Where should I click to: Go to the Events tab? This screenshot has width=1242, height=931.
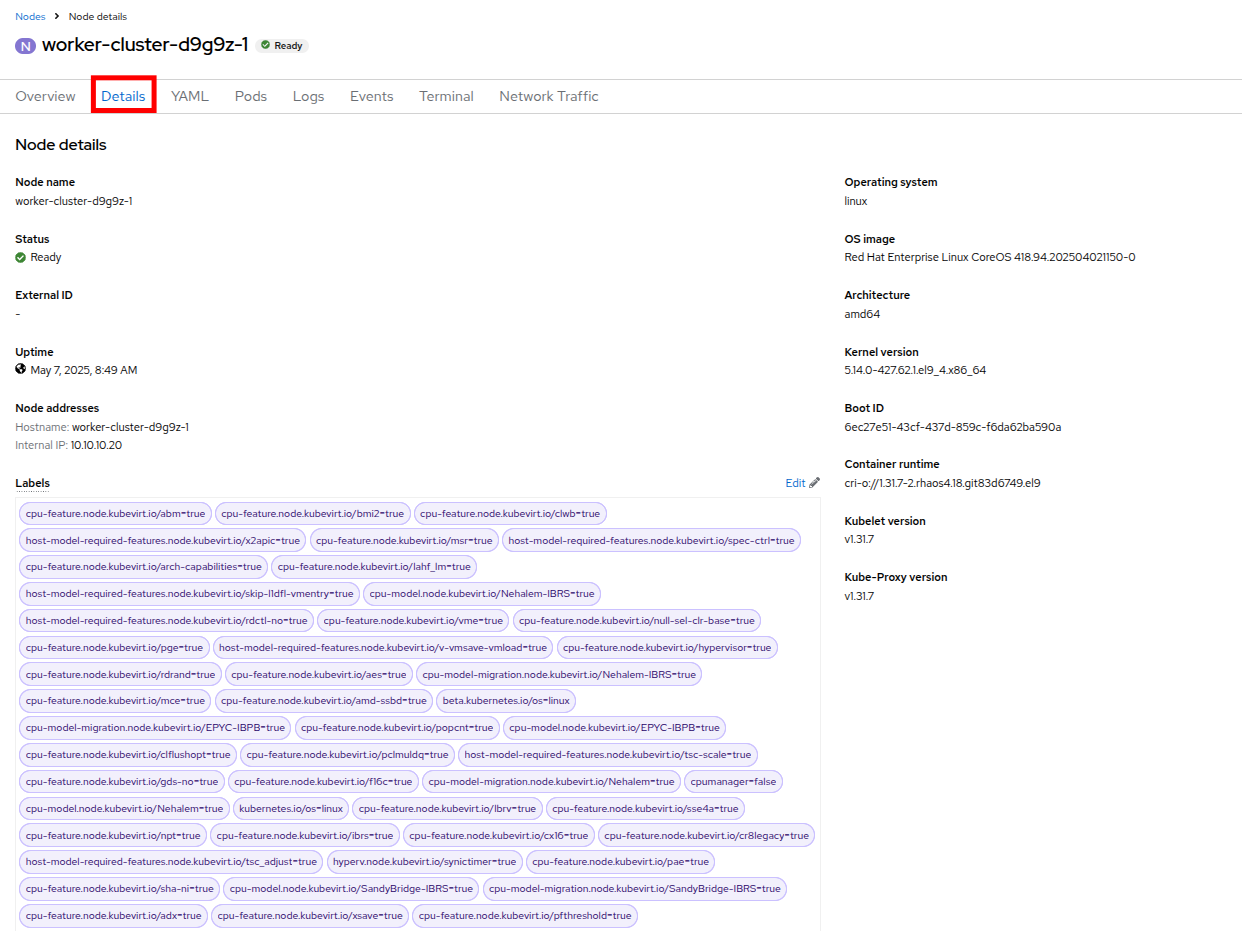pyautogui.click(x=371, y=97)
